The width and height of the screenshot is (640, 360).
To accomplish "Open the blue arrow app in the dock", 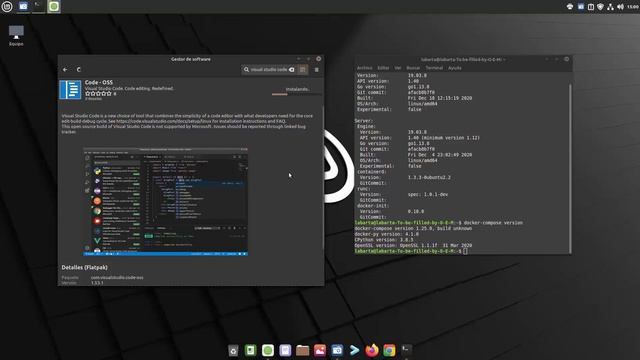I will click(x=355, y=350).
